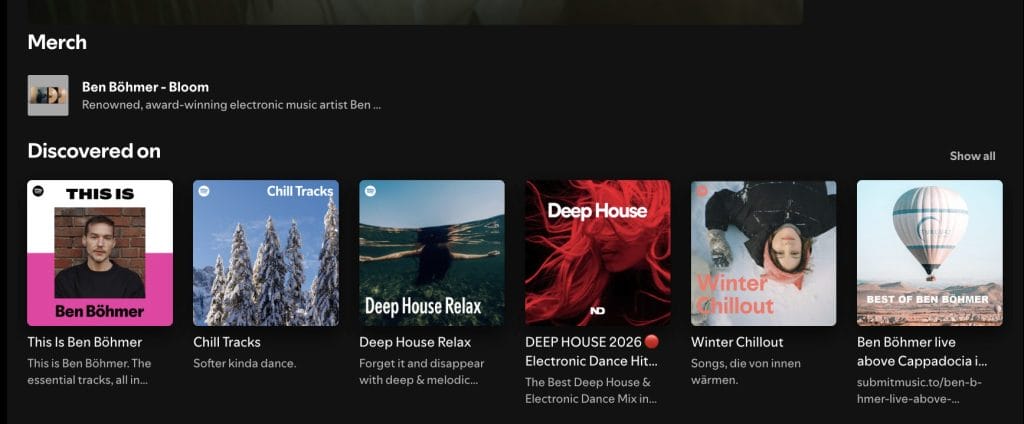This screenshot has height=424, width=1024.
Task: Open the Bloom merch description text
Action: click(x=231, y=104)
